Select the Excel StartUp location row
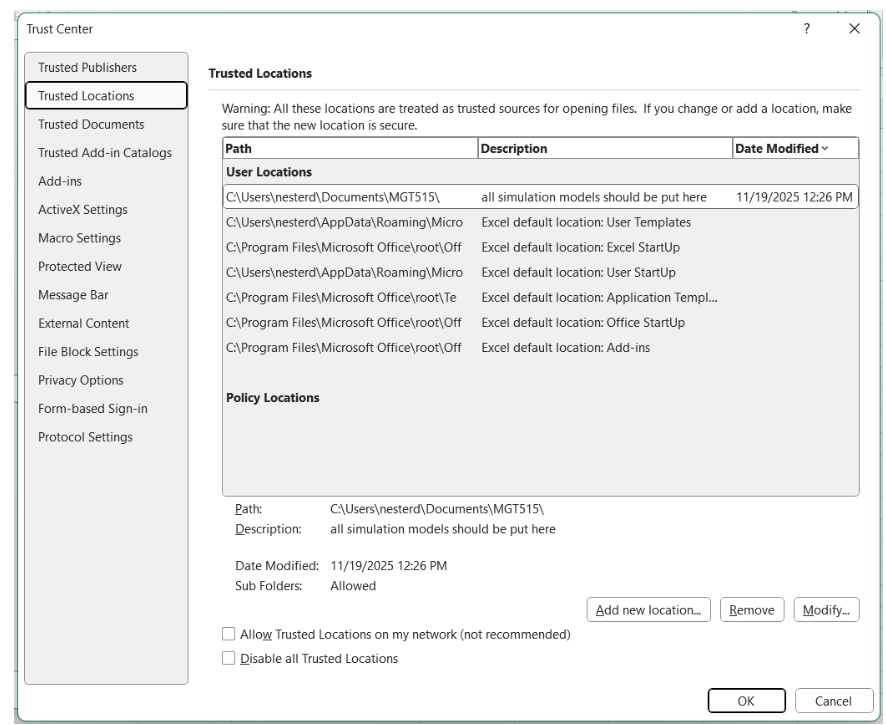This screenshot has width=886, height=725. 541,248
